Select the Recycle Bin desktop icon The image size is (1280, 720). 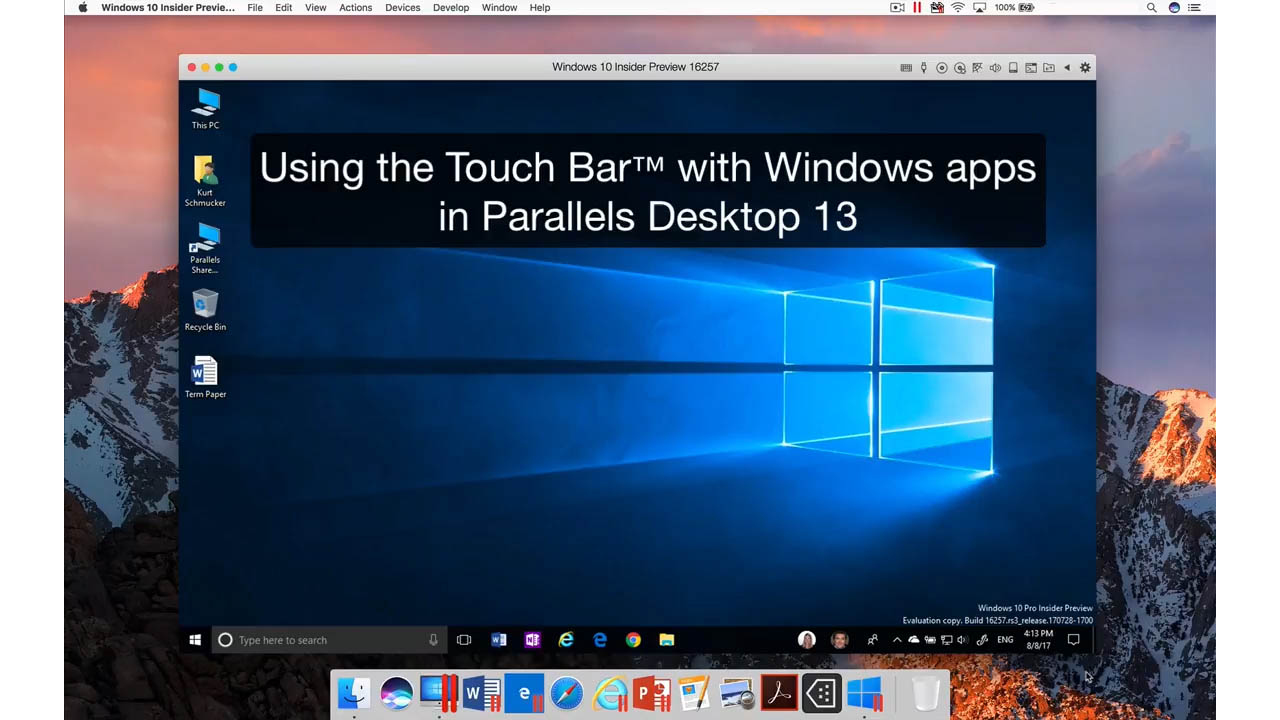(x=205, y=311)
